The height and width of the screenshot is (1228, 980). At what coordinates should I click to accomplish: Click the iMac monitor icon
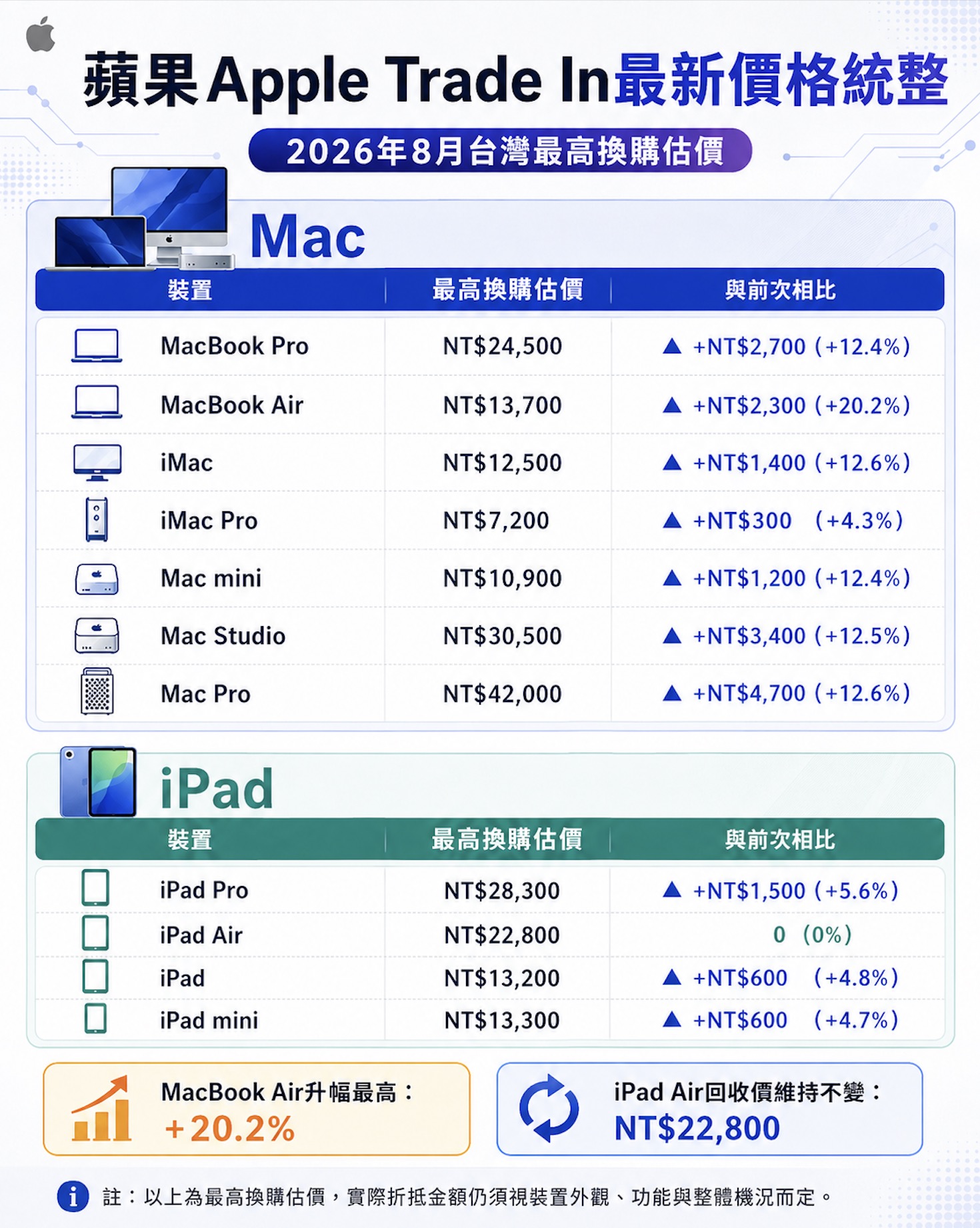point(97,462)
